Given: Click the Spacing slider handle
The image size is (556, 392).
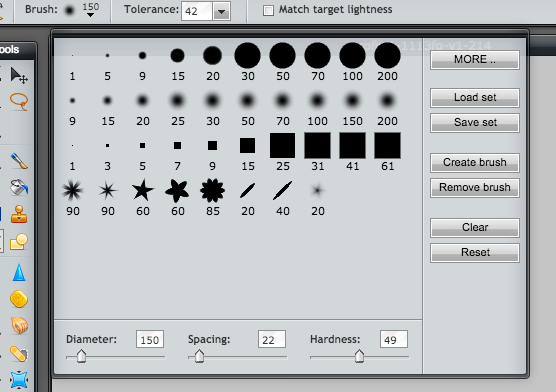Looking at the screenshot, I should point(199,356).
